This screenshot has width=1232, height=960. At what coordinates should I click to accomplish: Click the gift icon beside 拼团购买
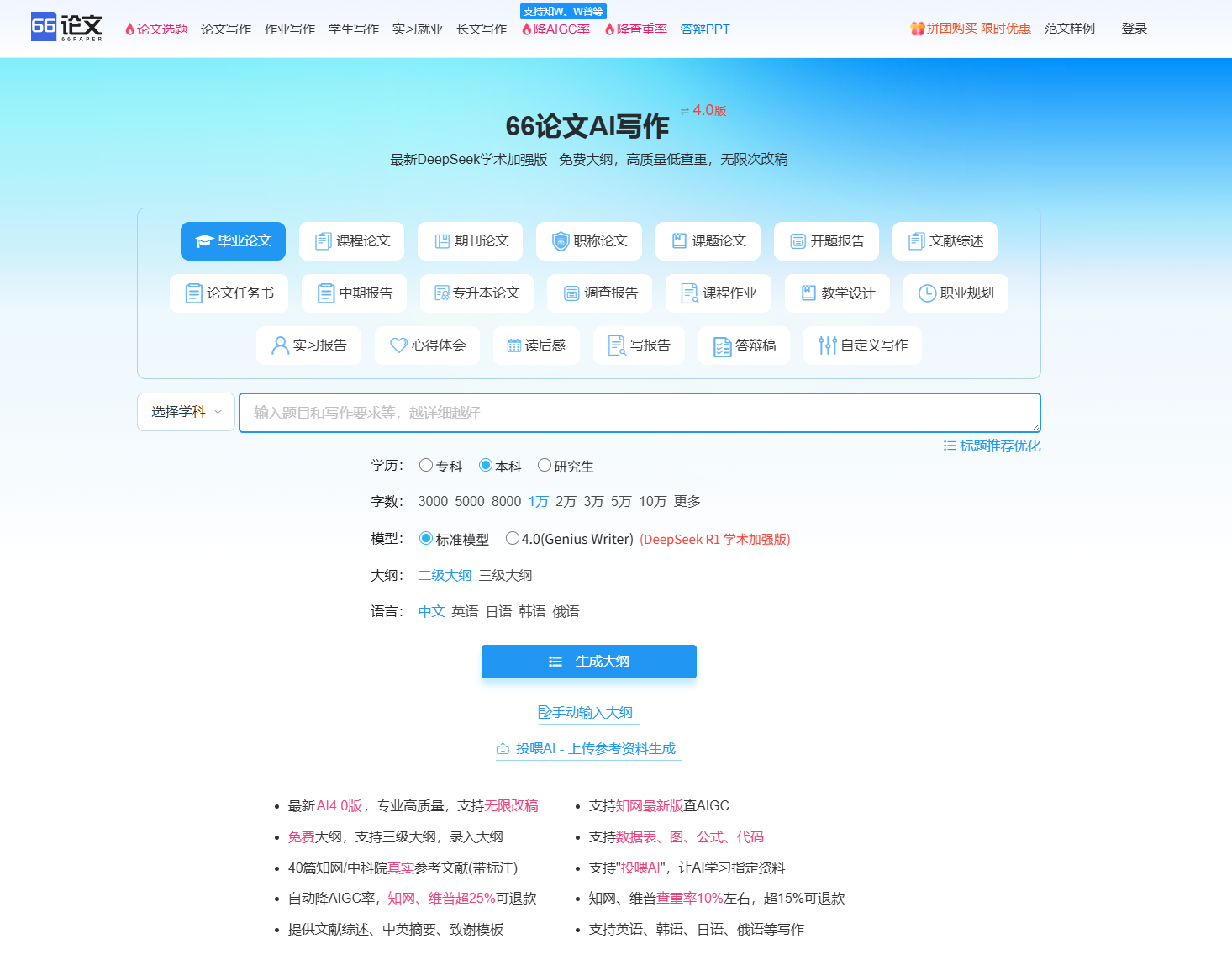click(x=917, y=29)
